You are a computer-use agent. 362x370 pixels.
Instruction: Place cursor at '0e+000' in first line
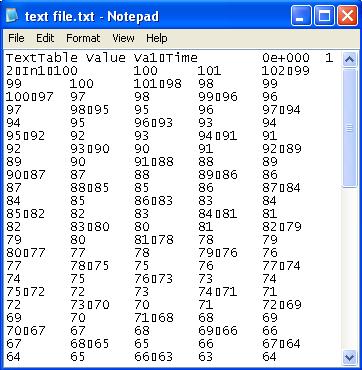pyautogui.click(x=286, y=58)
